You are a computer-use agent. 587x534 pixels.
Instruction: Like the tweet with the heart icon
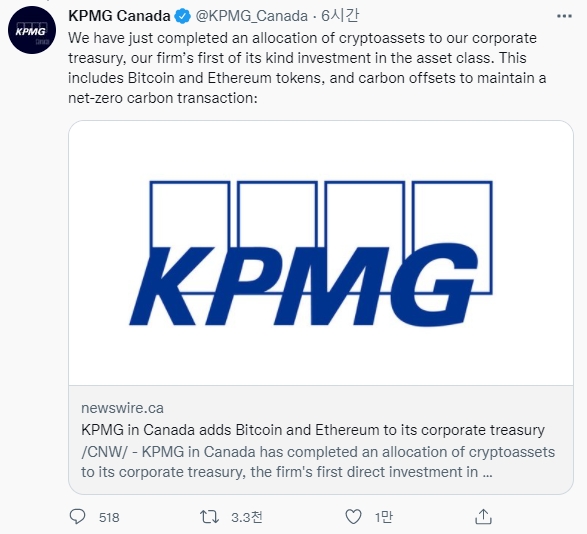[x=353, y=517]
